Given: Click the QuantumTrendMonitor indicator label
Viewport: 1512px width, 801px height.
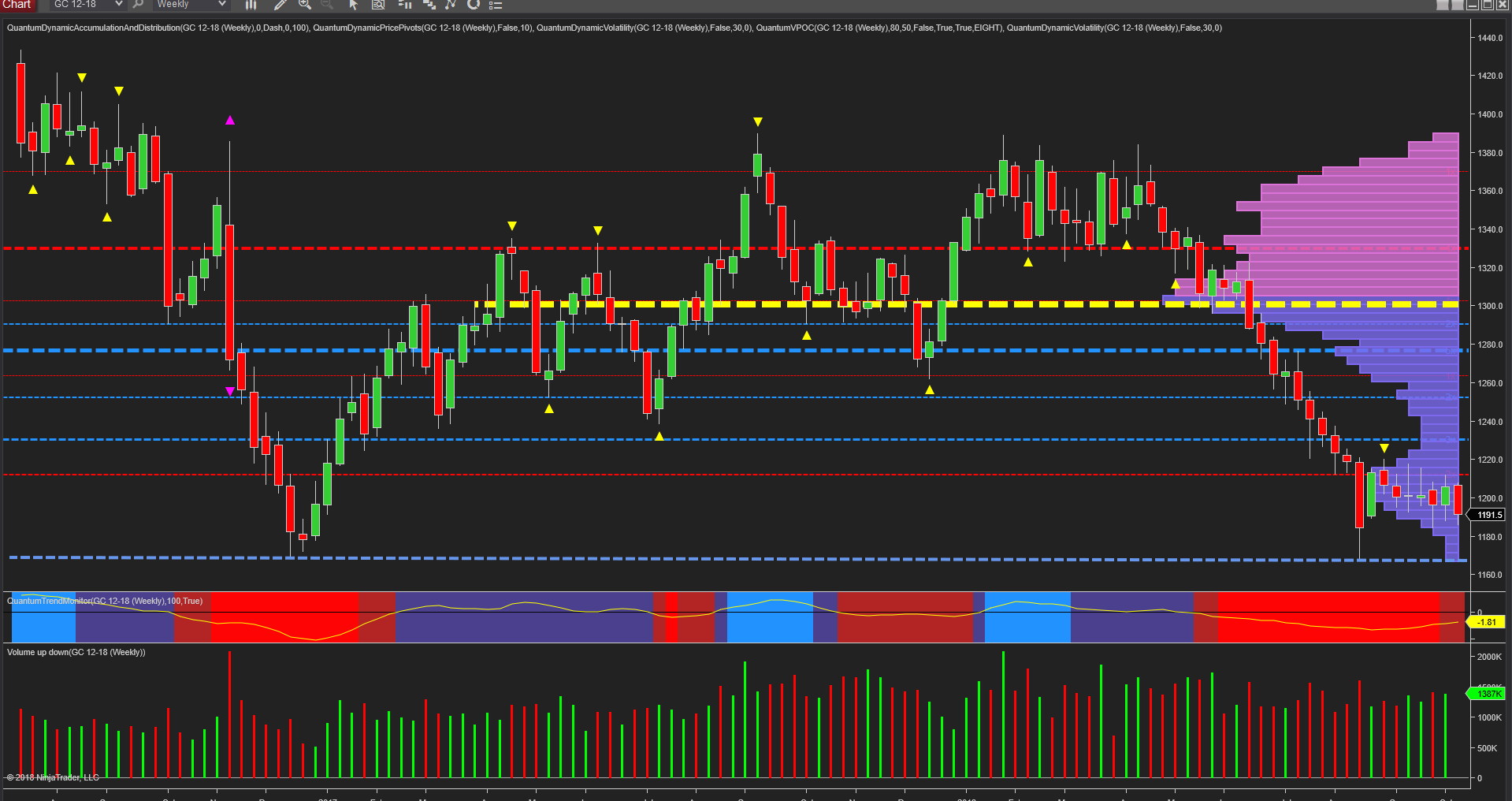Looking at the screenshot, I should tap(105, 601).
